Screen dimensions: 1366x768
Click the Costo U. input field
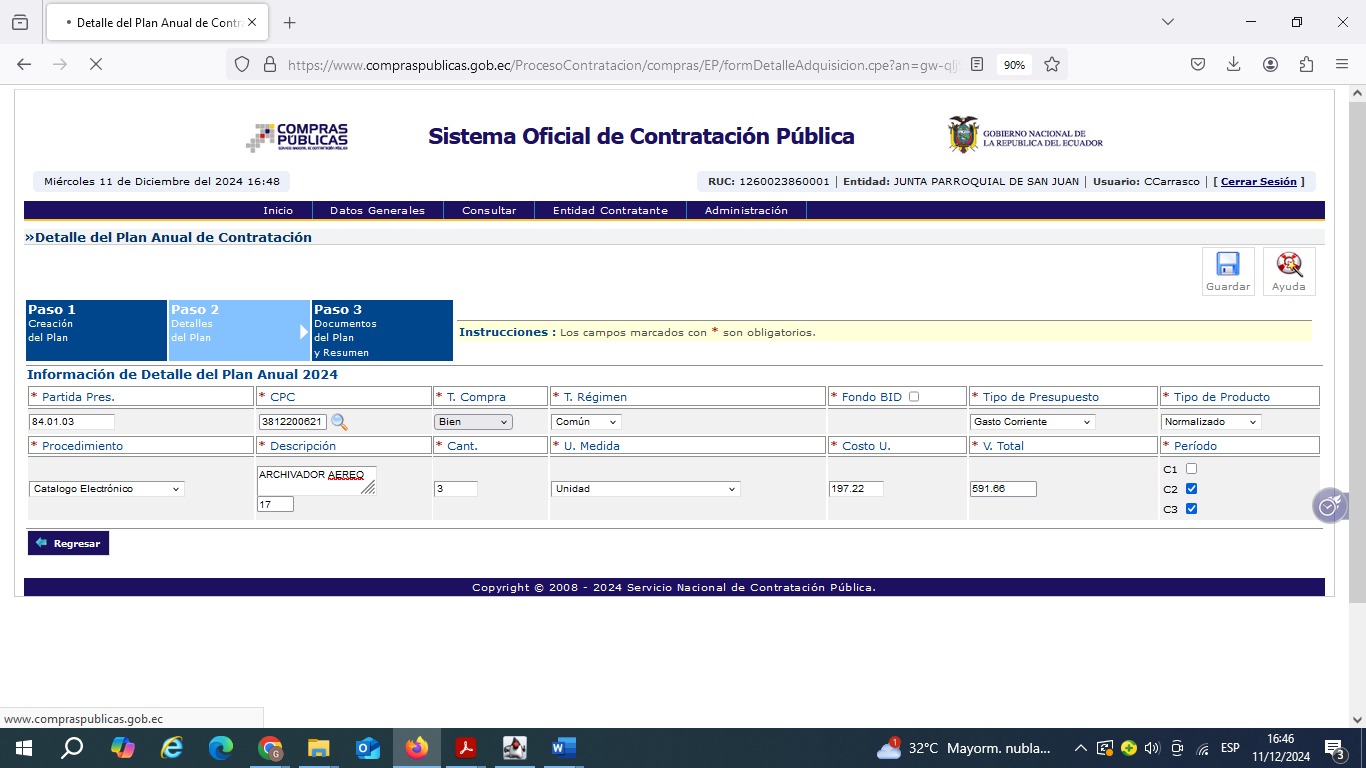point(856,489)
